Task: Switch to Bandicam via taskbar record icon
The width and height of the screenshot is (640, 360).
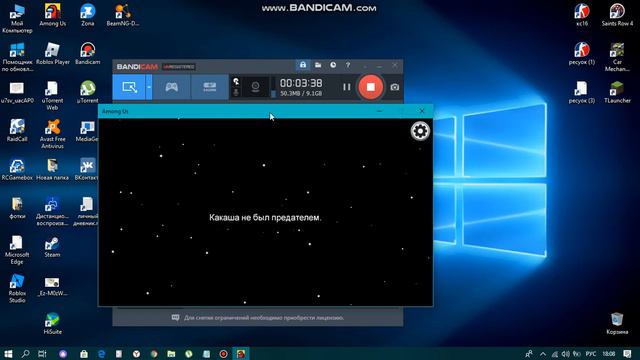Action: [223, 353]
